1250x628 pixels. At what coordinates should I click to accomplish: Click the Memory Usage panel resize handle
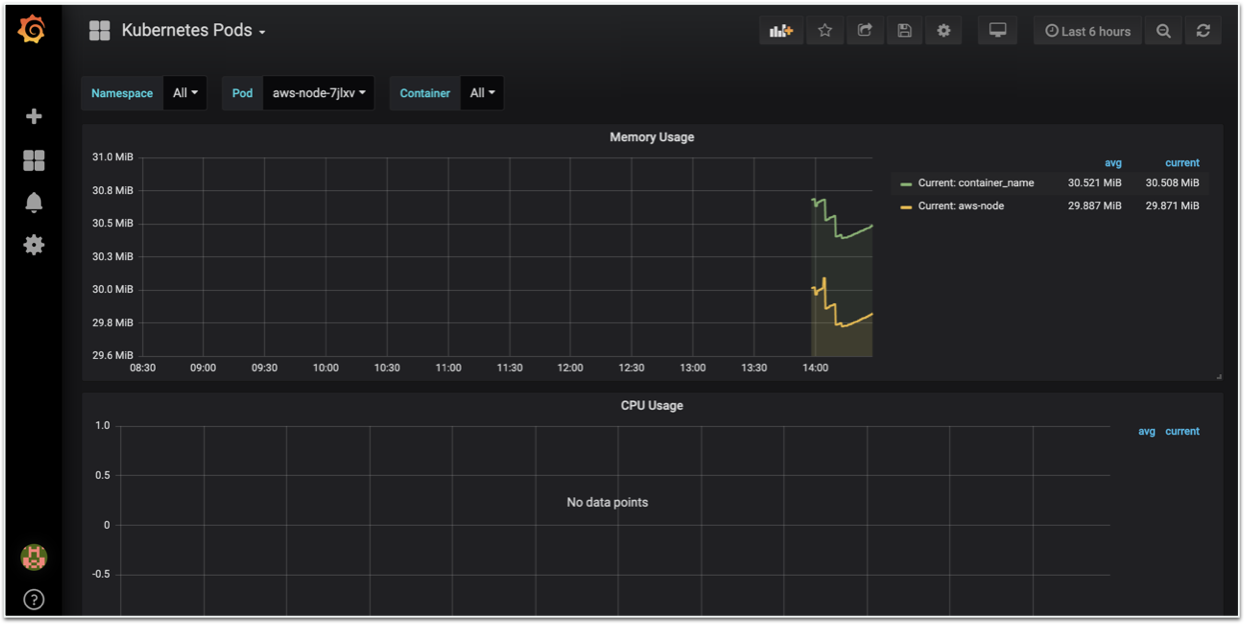click(x=1218, y=376)
